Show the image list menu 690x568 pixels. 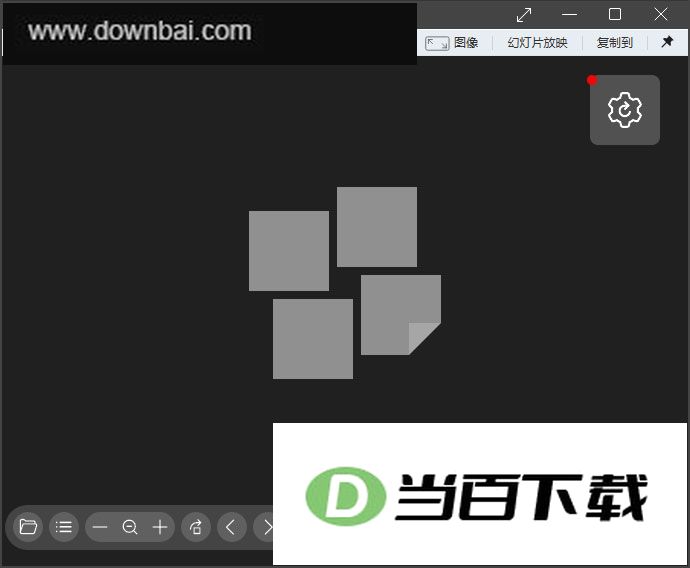click(64, 527)
